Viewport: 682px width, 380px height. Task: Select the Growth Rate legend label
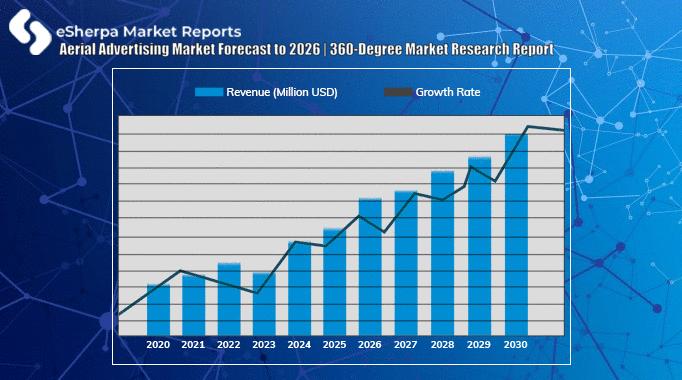point(448,92)
